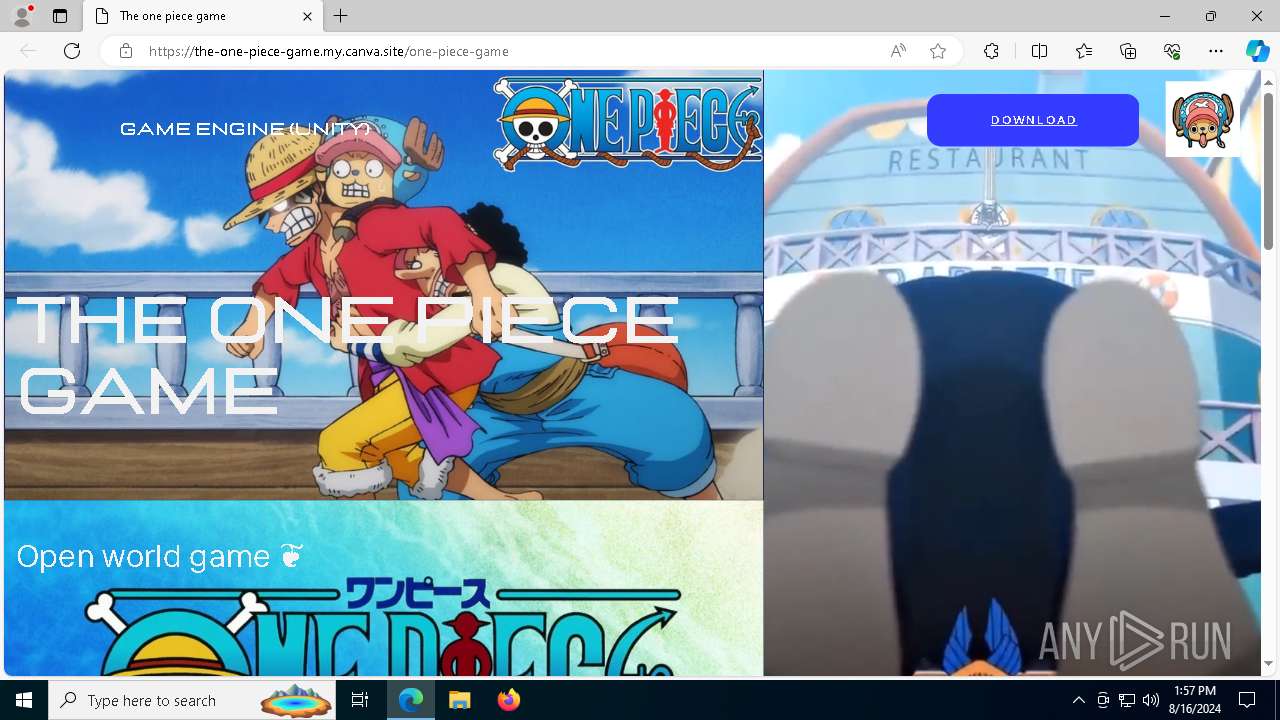Go back with the back arrow
1280x720 pixels.
tap(28, 51)
